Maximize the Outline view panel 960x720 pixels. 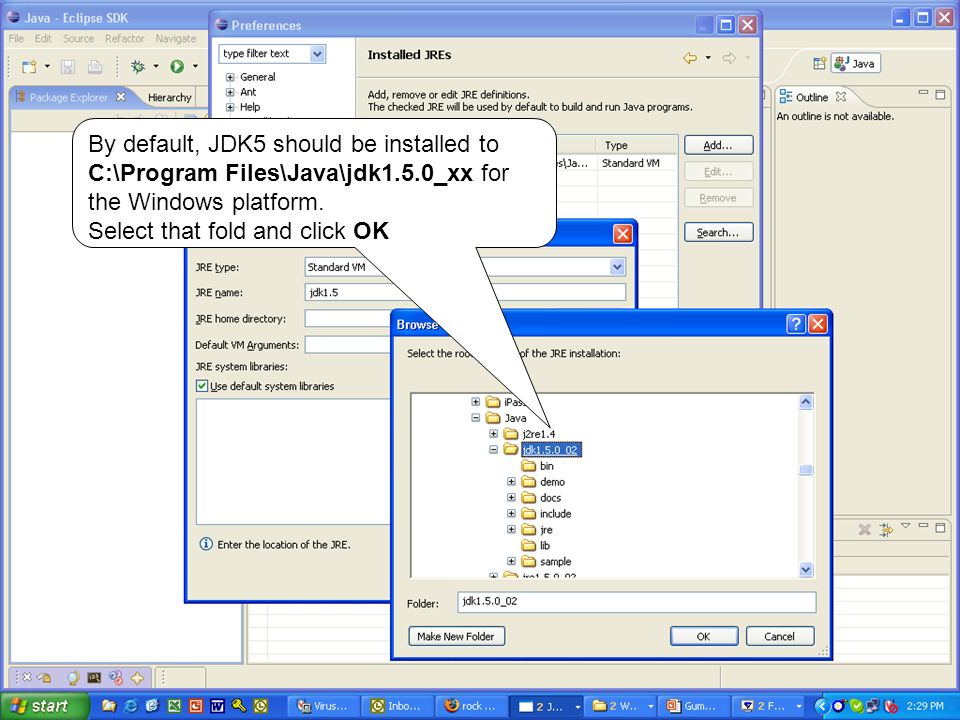tap(940, 94)
